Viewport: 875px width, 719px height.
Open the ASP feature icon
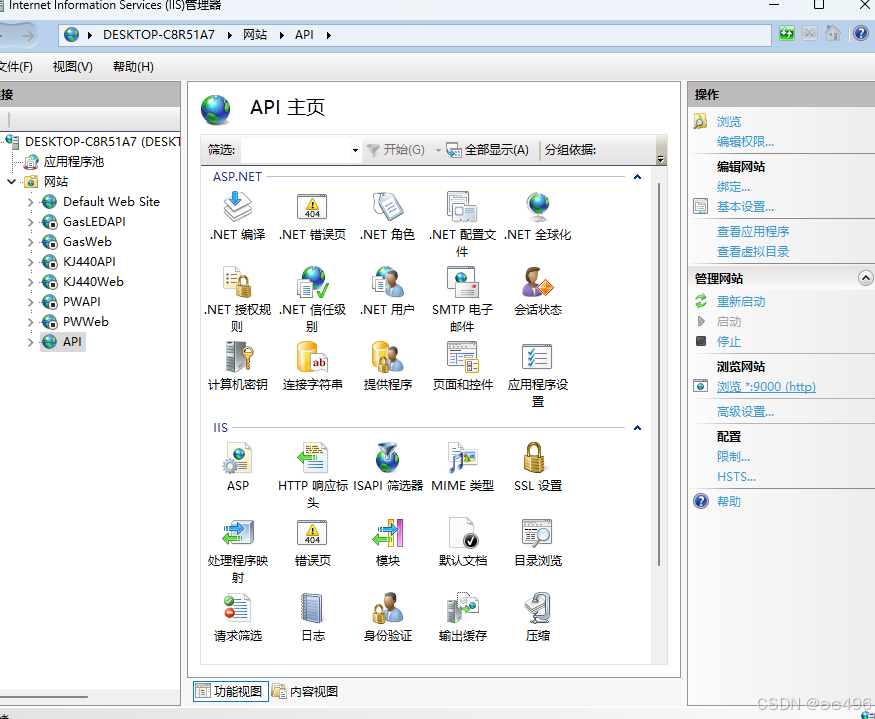pos(238,467)
